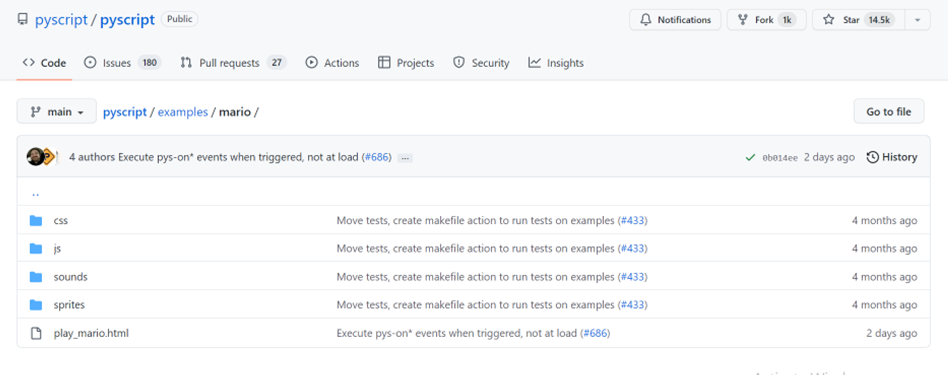The image size is (948, 375).
Task: Open #433 link in css row
Action: pyautogui.click(x=632, y=221)
